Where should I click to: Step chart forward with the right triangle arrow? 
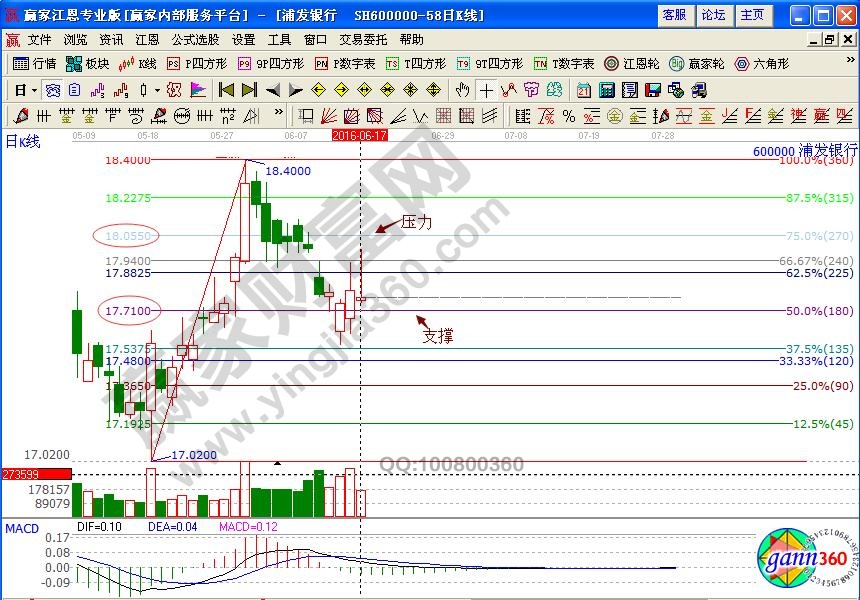296,90
